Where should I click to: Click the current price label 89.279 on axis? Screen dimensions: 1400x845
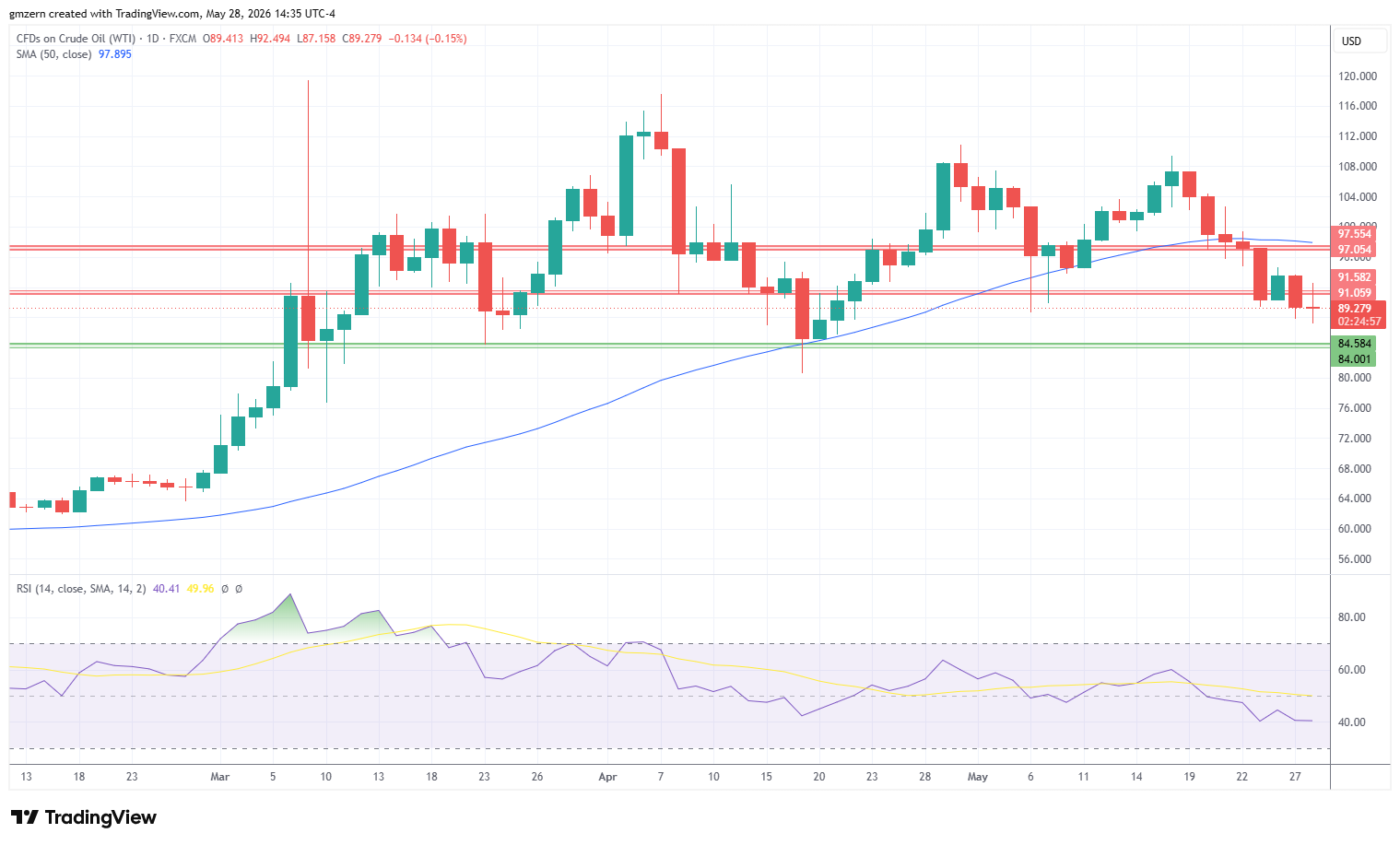click(x=1355, y=309)
